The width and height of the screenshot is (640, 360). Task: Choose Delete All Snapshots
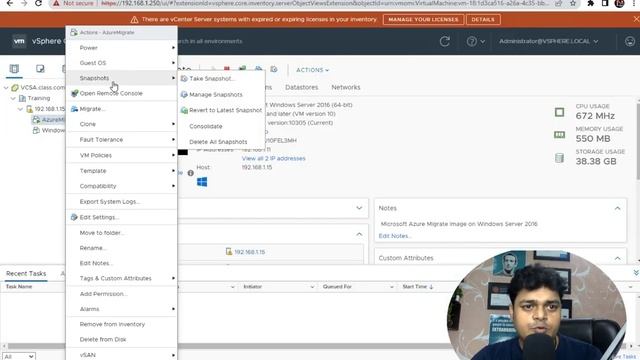click(x=222, y=142)
